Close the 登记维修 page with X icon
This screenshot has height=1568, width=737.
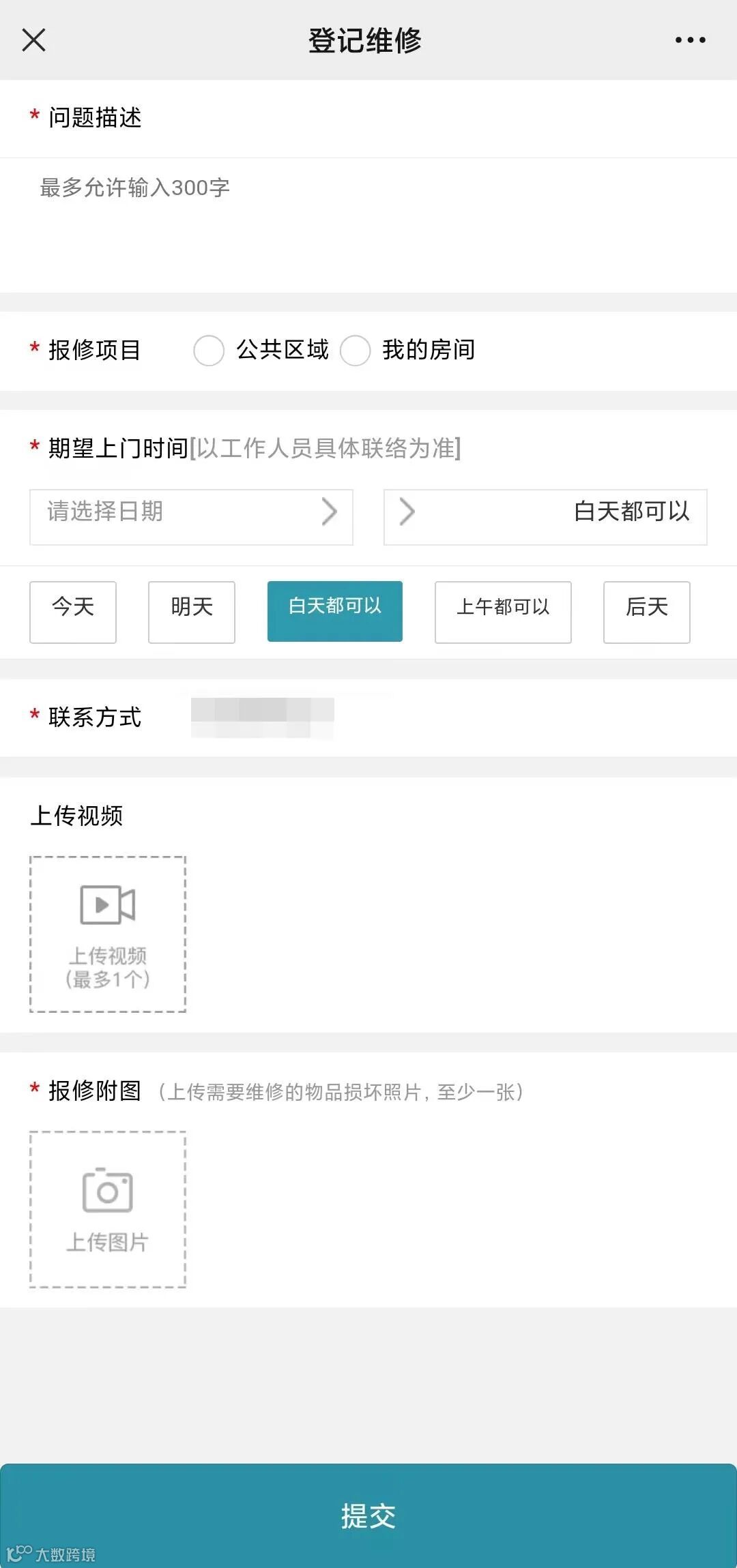click(x=33, y=40)
